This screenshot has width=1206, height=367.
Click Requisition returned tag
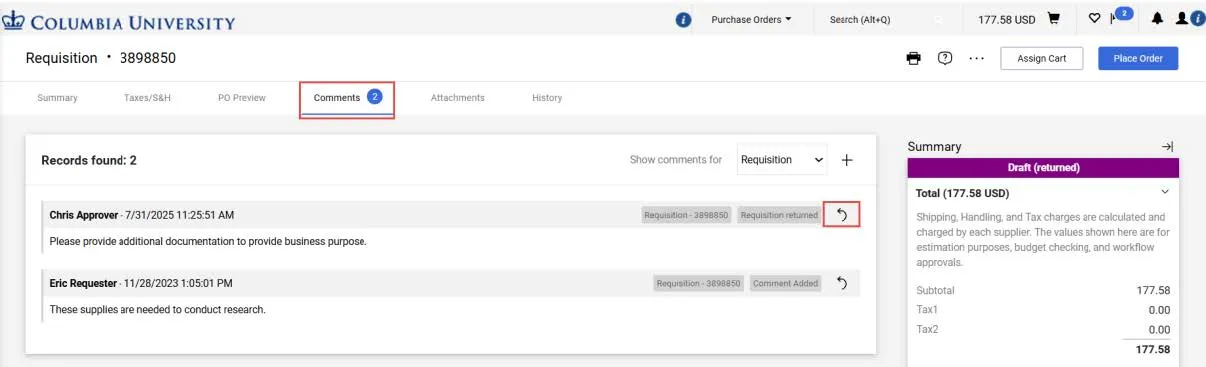coord(779,215)
